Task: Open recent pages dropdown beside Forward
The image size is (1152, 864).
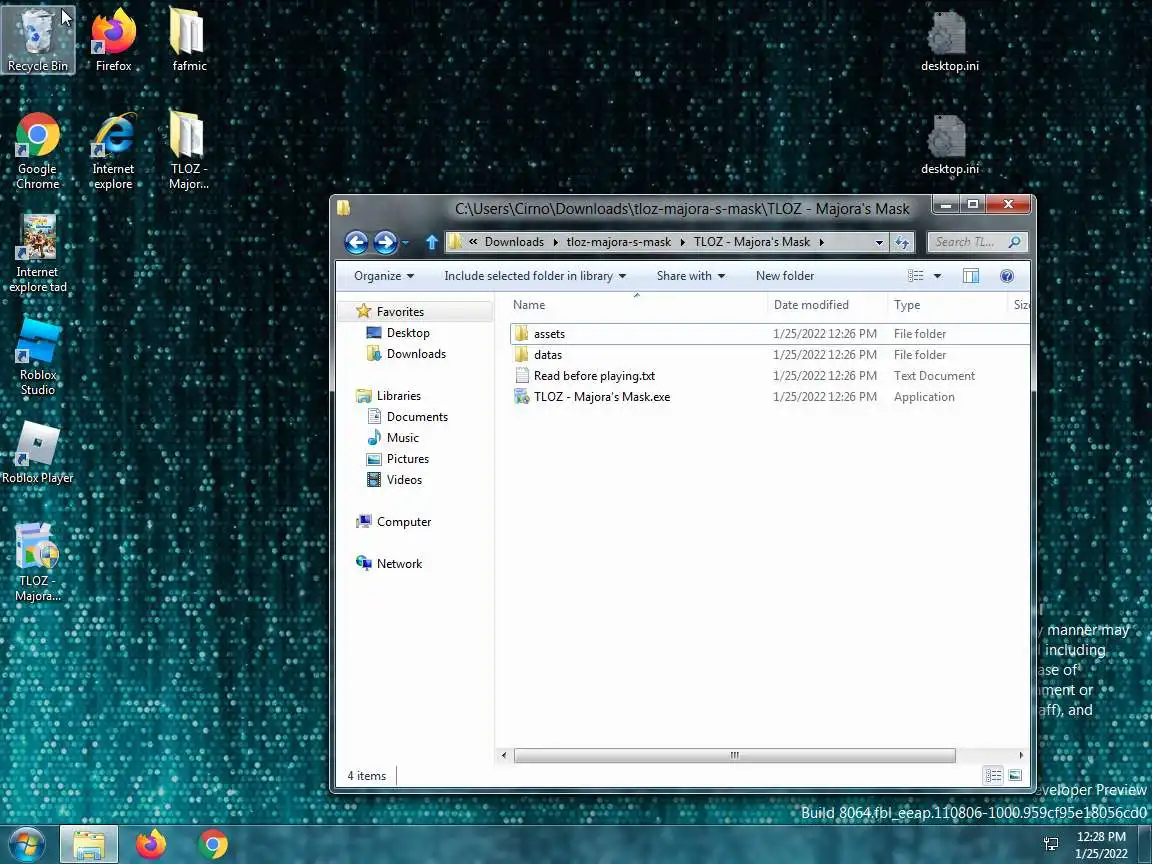Action: point(406,242)
